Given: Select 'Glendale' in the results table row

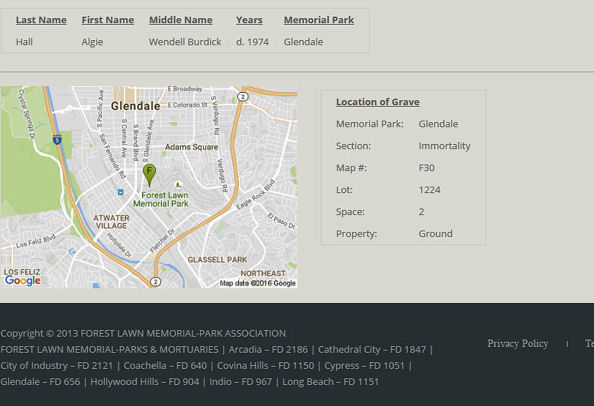Looking at the screenshot, I should 303,42.
